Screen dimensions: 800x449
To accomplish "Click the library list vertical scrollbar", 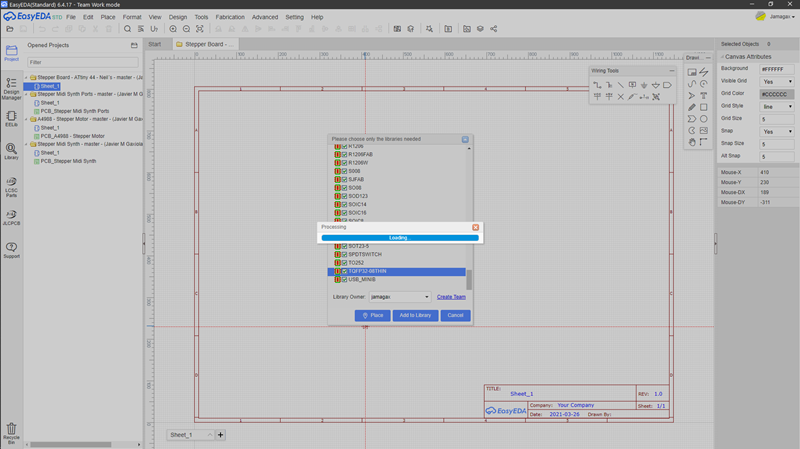I will 469,280.
